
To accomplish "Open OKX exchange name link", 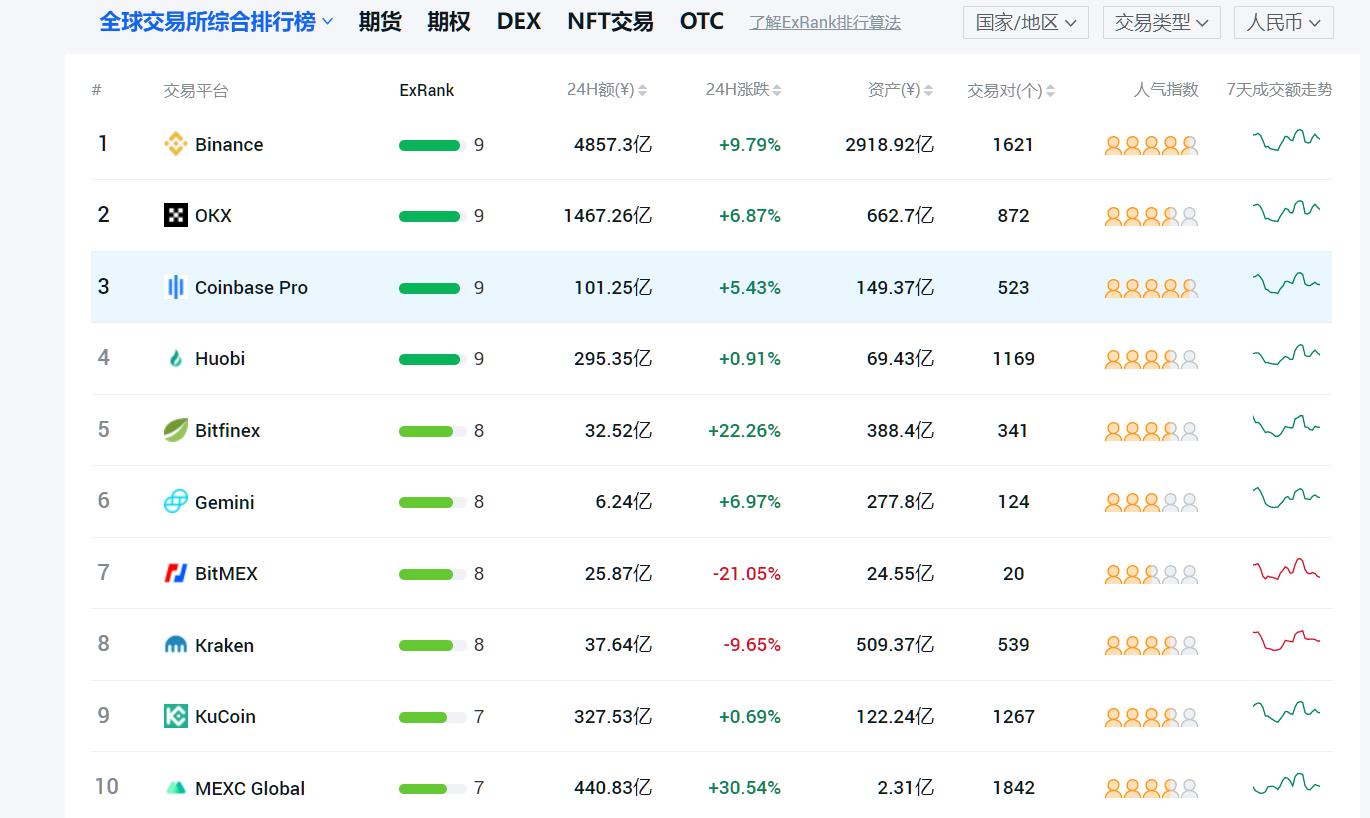I will 213,215.
